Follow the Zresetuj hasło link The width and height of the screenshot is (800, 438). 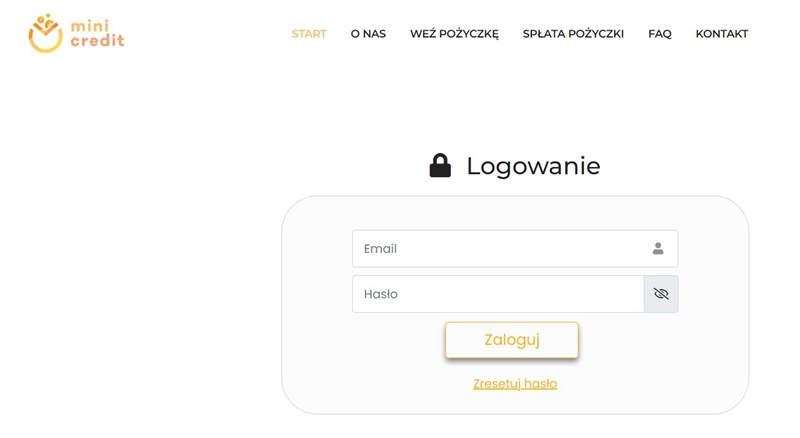click(x=515, y=384)
